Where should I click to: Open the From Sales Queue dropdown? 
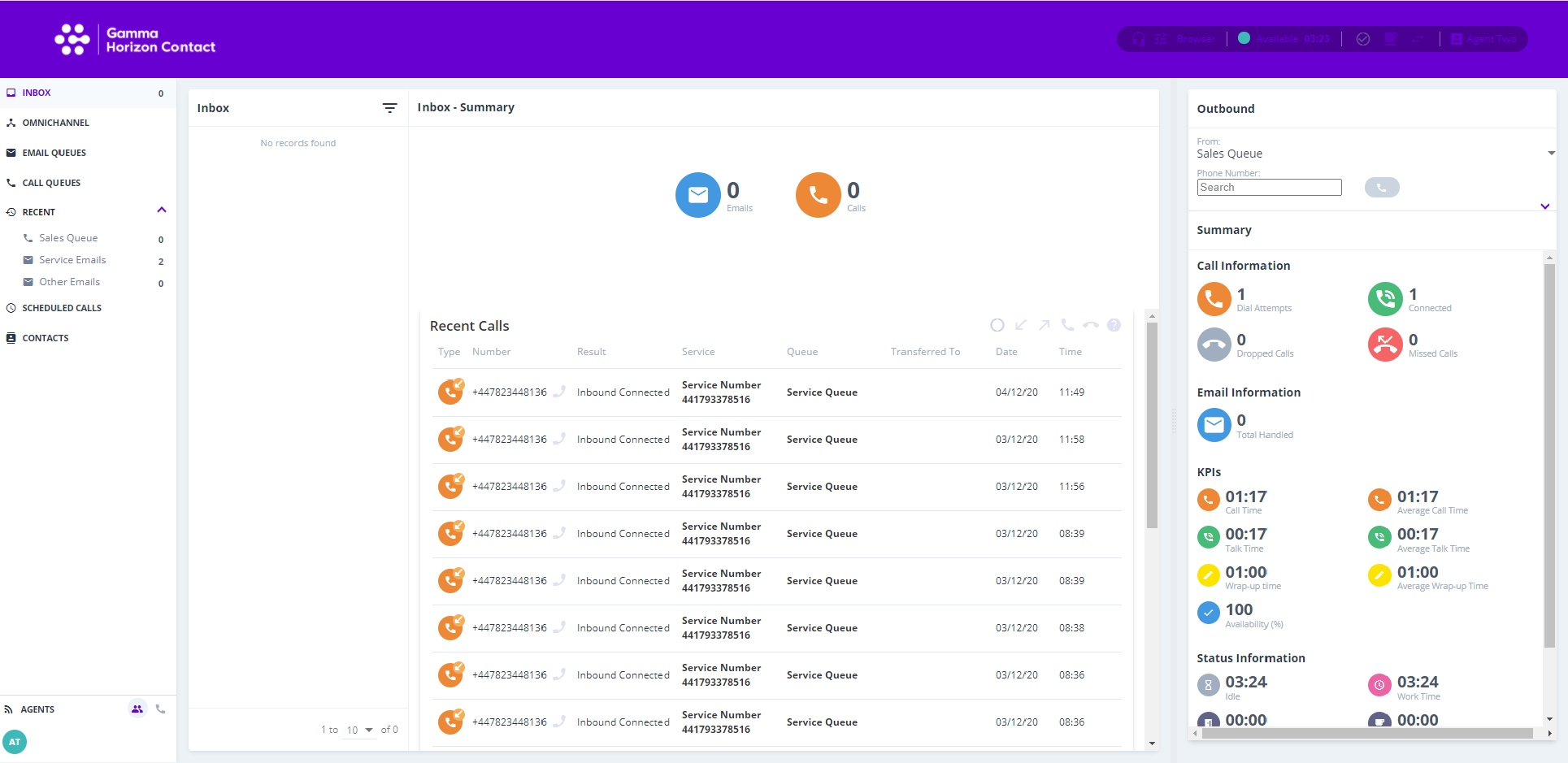click(1551, 153)
